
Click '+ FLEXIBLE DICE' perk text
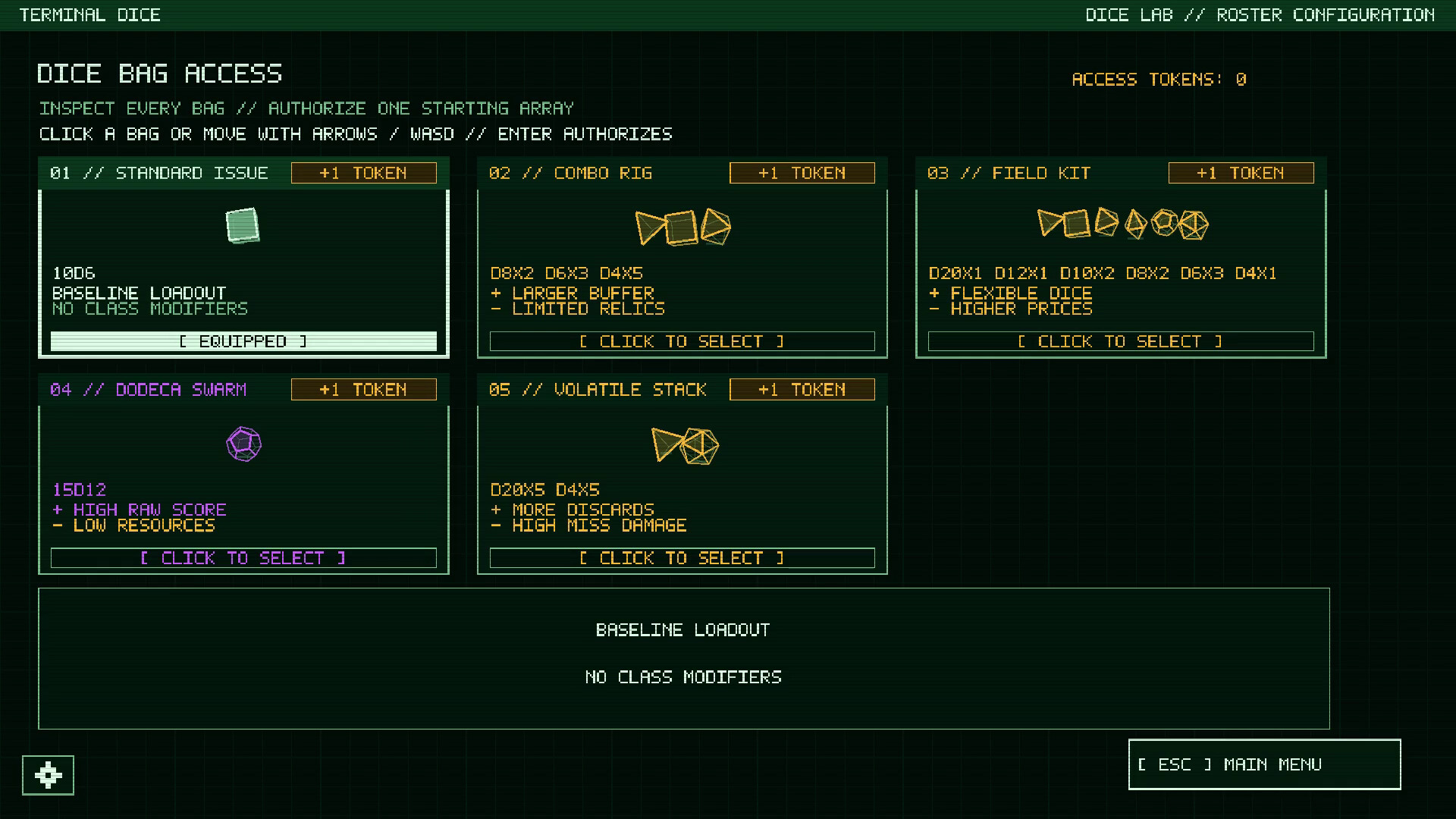(x=1011, y=293)
